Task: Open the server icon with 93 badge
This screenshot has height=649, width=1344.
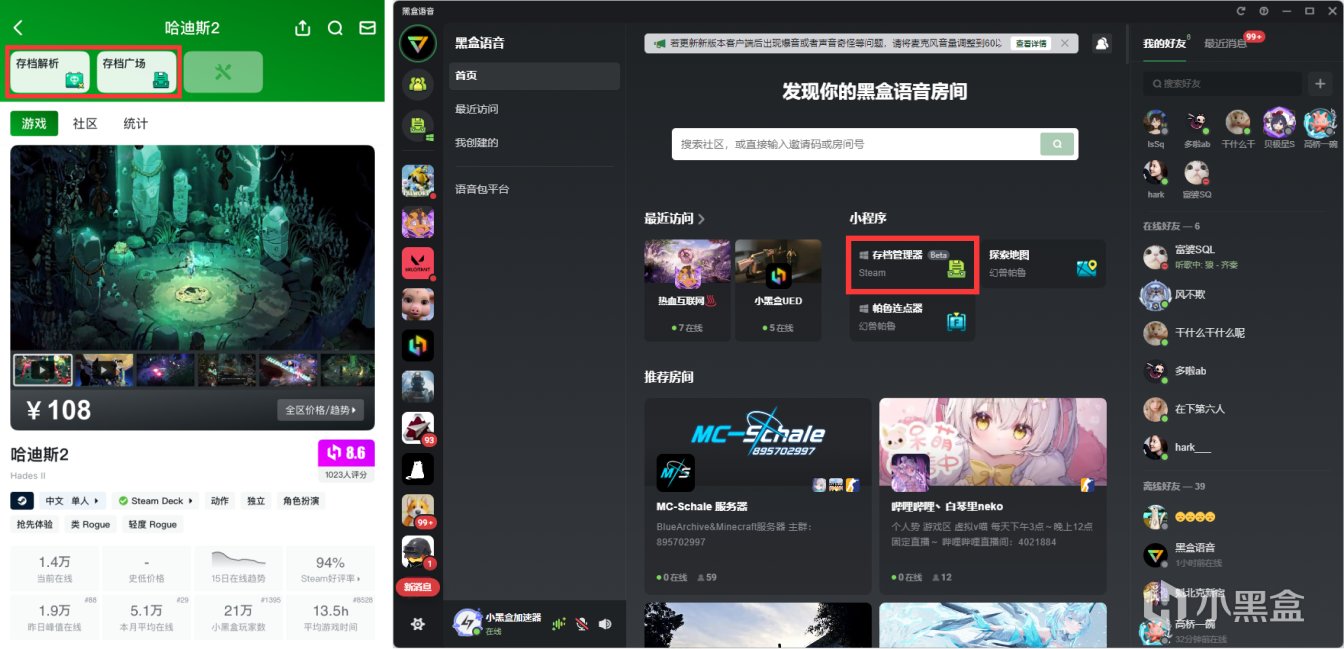Action: pos(417,428)
